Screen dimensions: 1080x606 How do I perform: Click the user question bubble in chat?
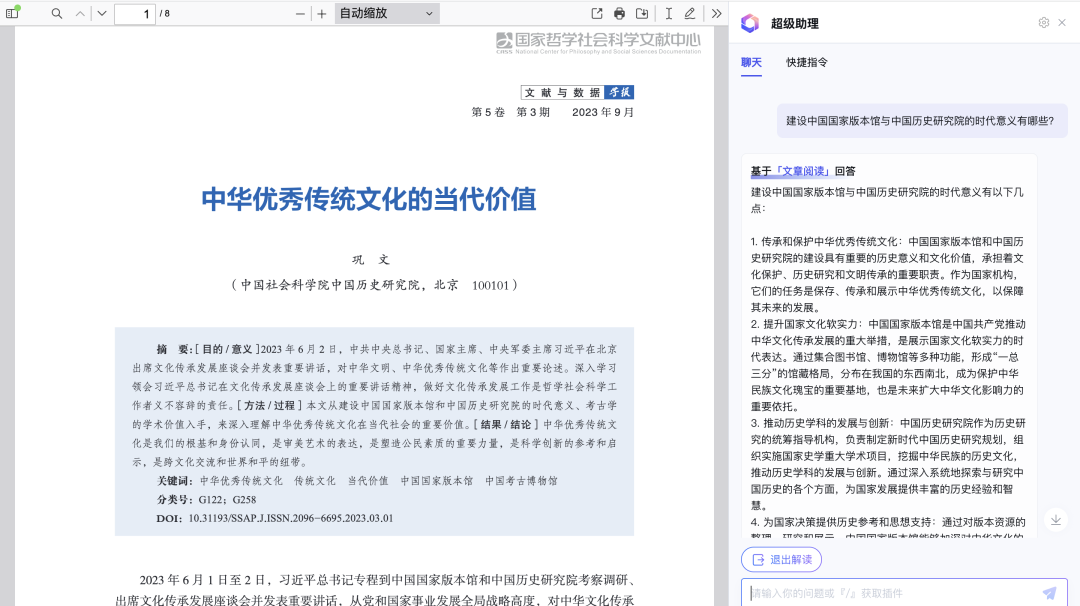(x=920, y=121)
